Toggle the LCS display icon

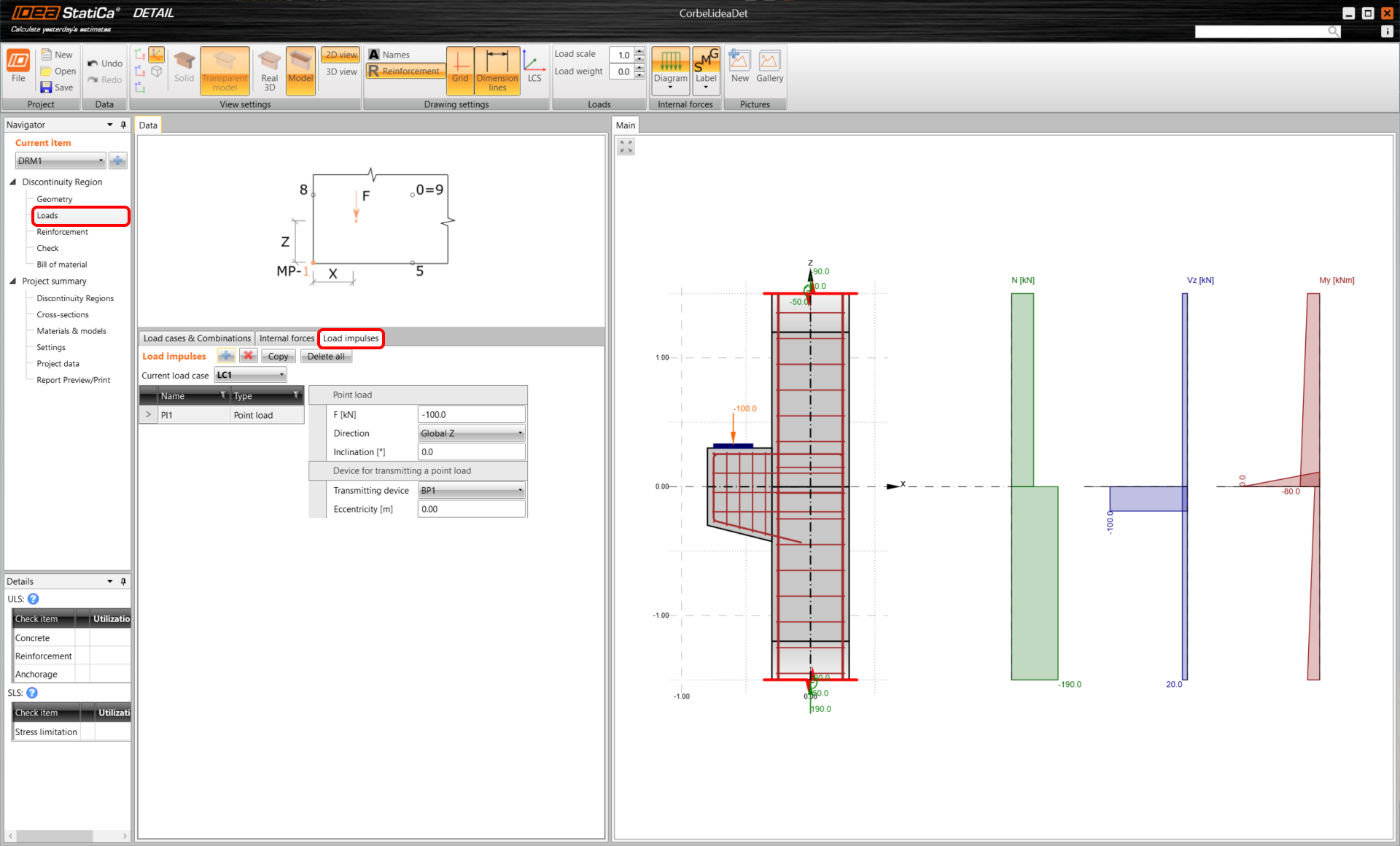[534, 67]
